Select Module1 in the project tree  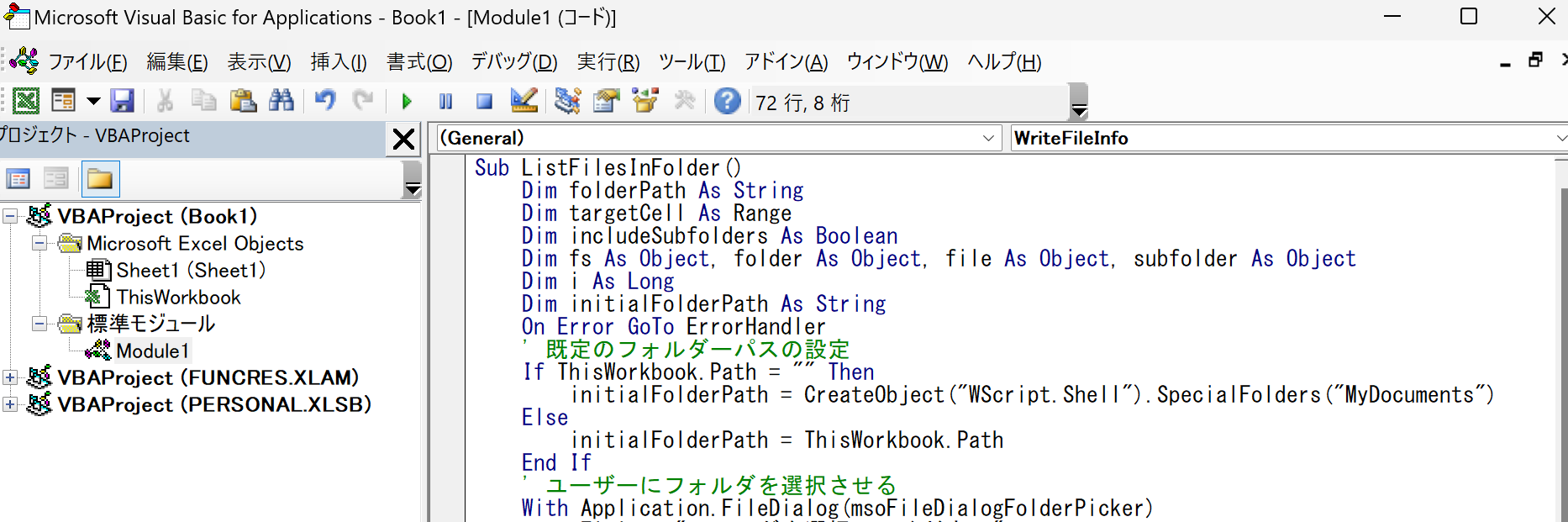pyautogui.click(x=152, y=351)
